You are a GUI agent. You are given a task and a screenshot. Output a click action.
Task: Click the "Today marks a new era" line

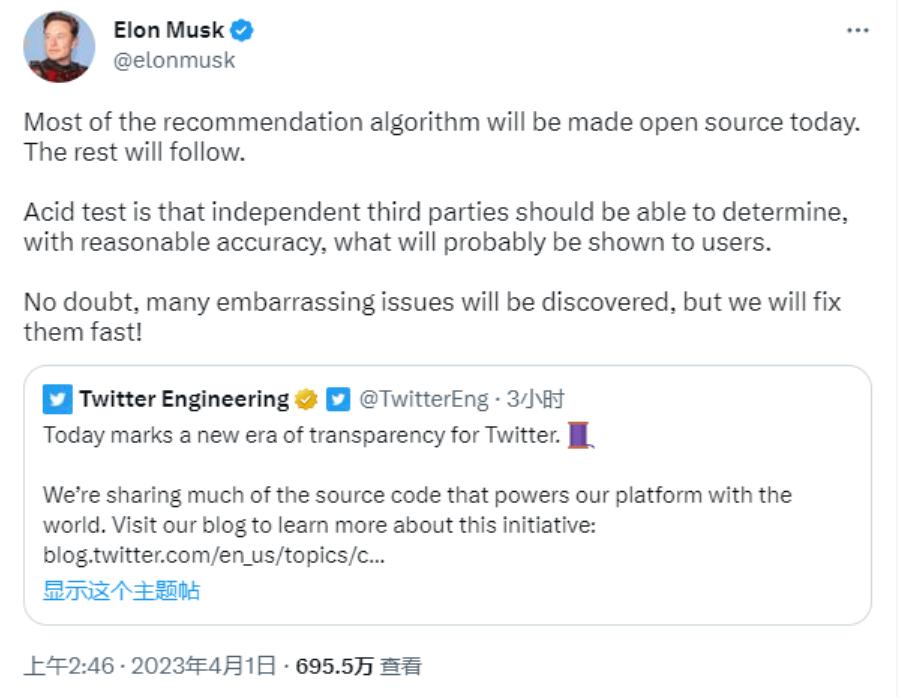(x=302, y=436)
